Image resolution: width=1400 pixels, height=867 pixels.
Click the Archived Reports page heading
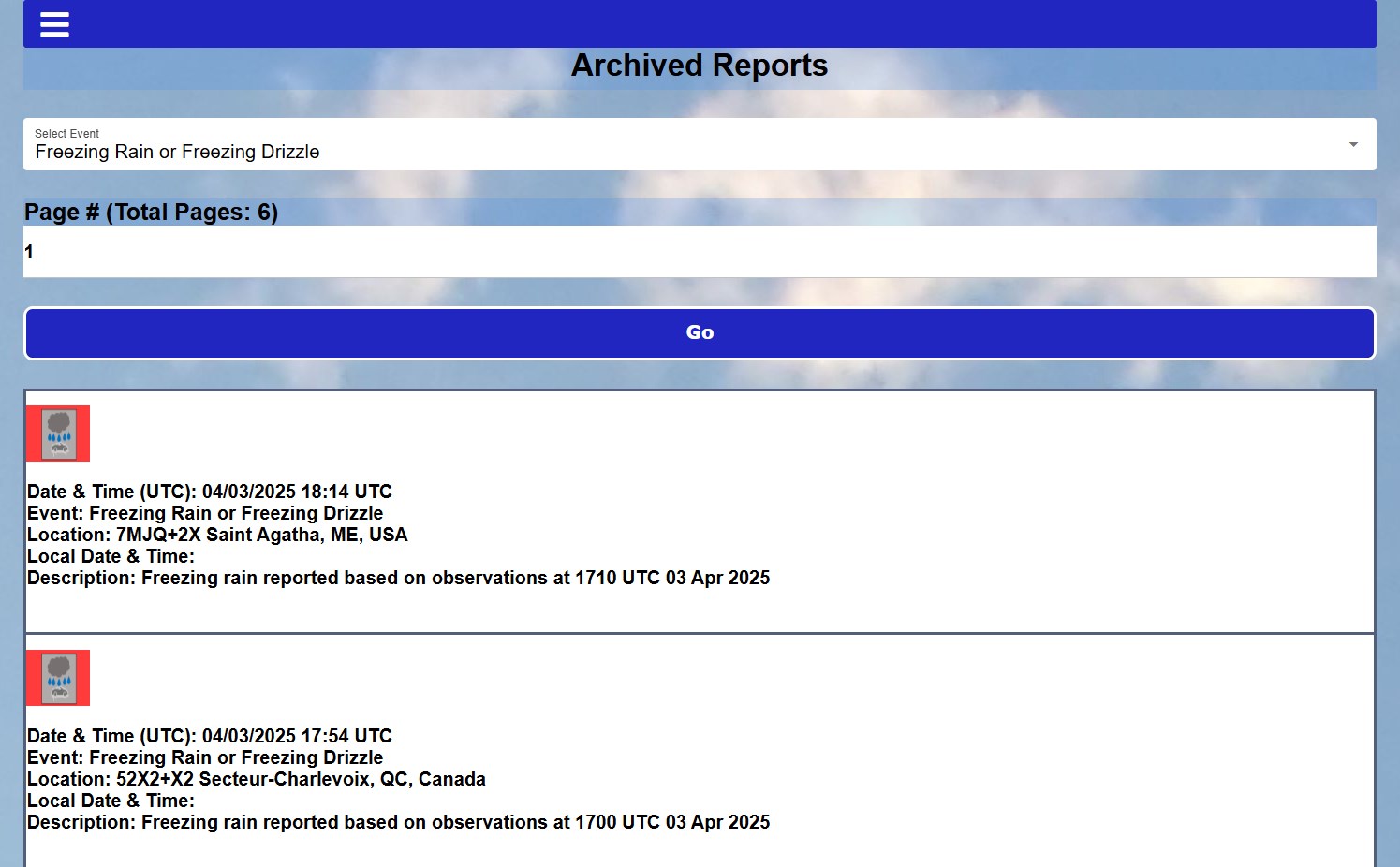tap(700, 66)
